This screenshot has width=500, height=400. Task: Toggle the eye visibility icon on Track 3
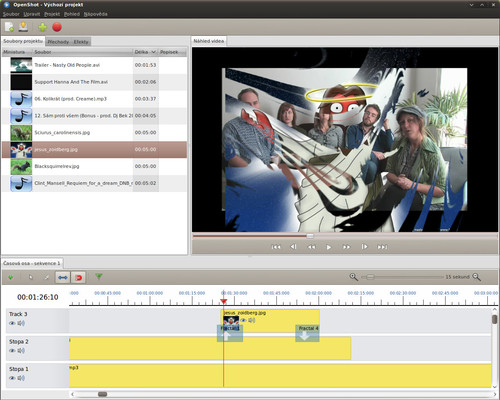pos(12,323)
